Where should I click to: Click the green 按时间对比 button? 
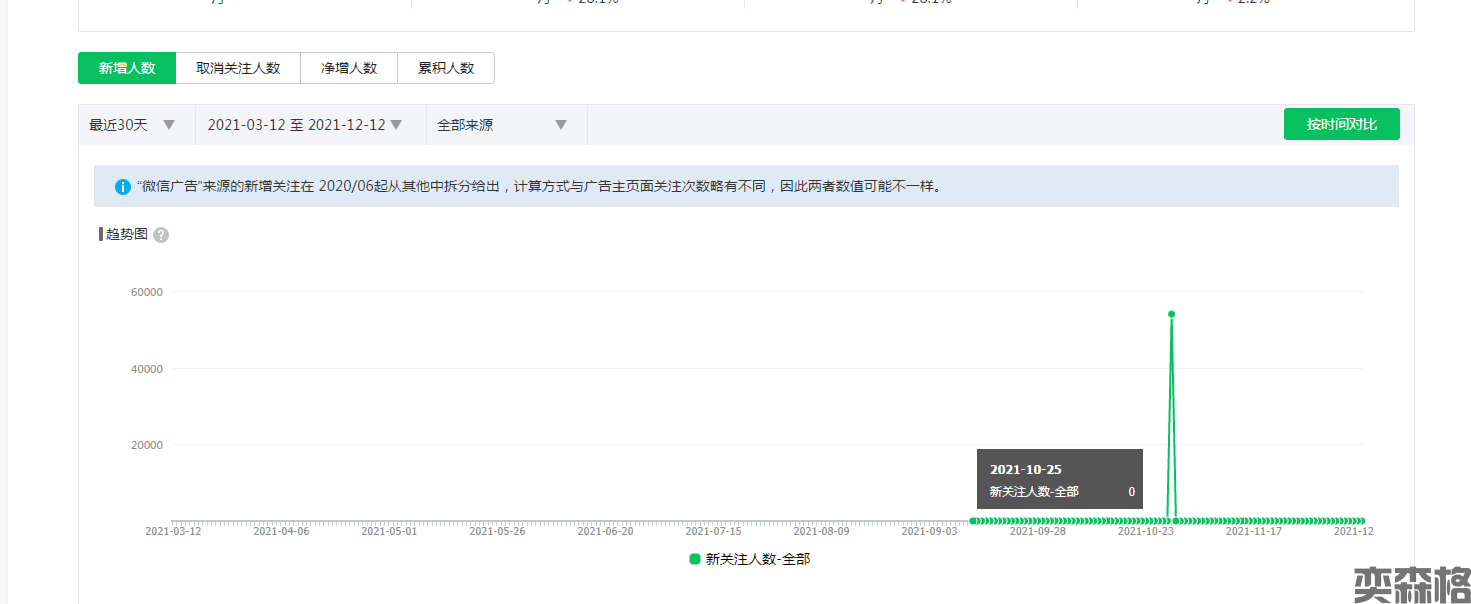[x=1341, y=124]
